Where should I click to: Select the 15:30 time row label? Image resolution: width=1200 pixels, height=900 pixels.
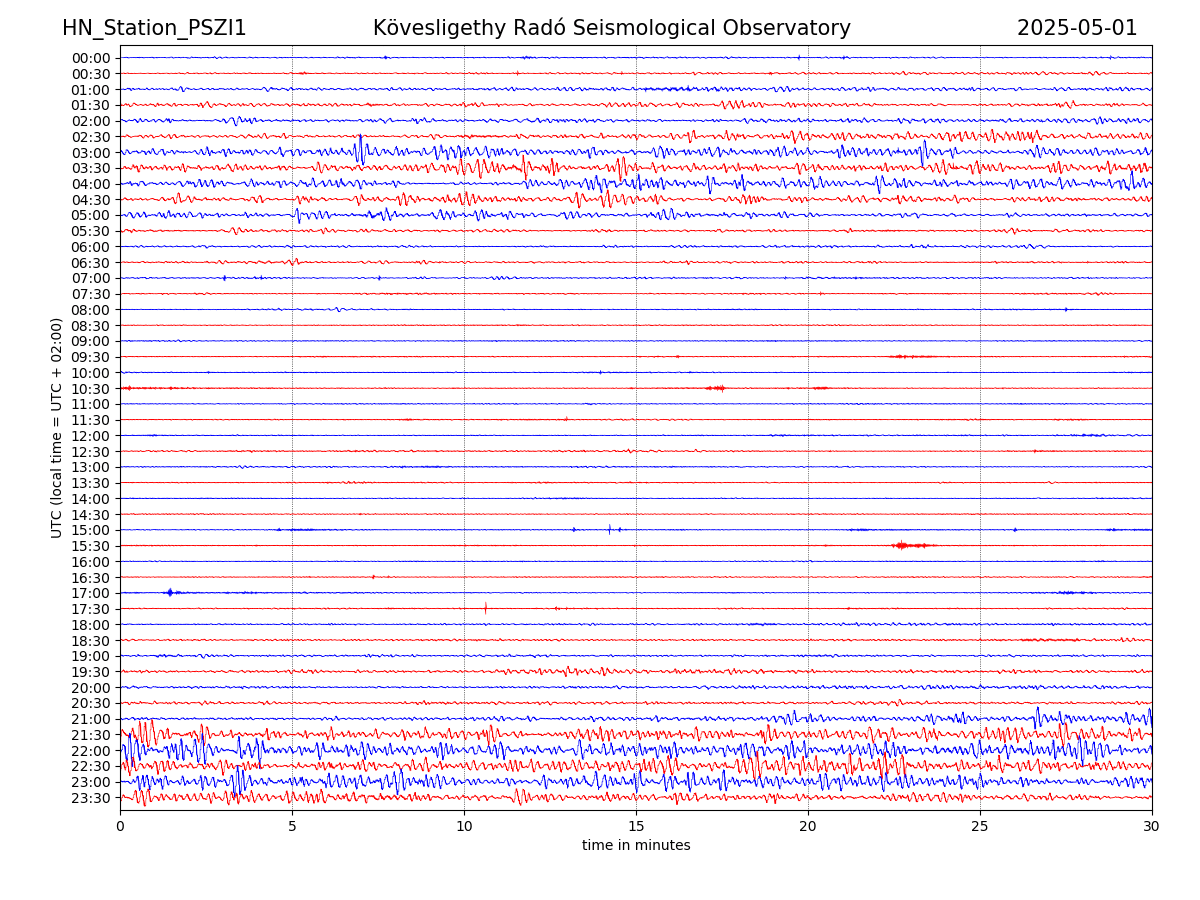pos(91,546)
